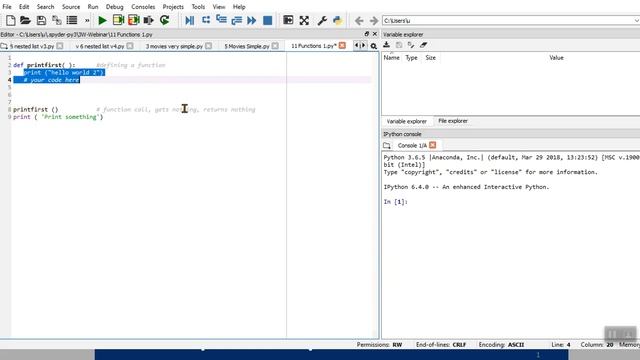Viewport: 640px width, 360px height.
Task: Step return debug icon
Action: pyautogui.click(x=236, y=20)
